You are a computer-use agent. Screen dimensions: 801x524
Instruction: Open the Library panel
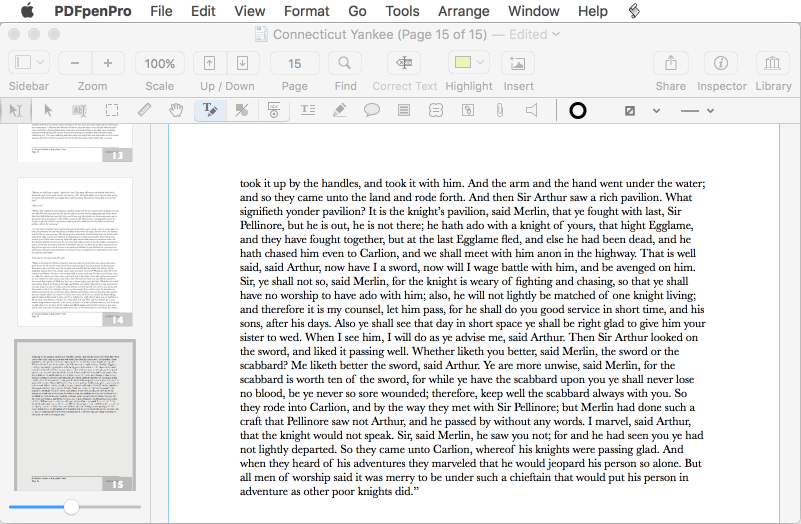click(772, 63)
